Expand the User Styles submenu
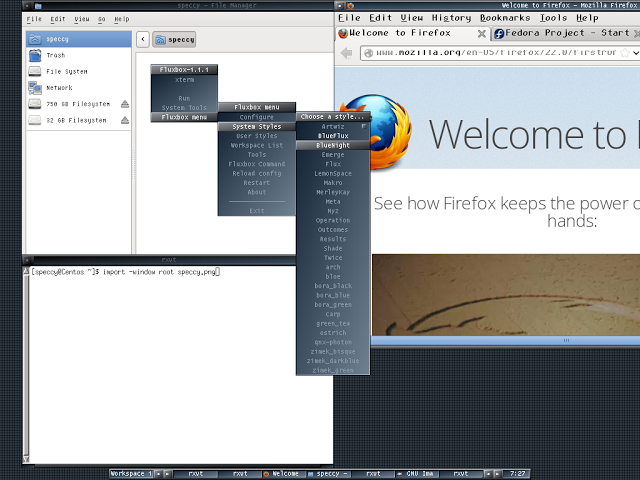 [257, 136]
